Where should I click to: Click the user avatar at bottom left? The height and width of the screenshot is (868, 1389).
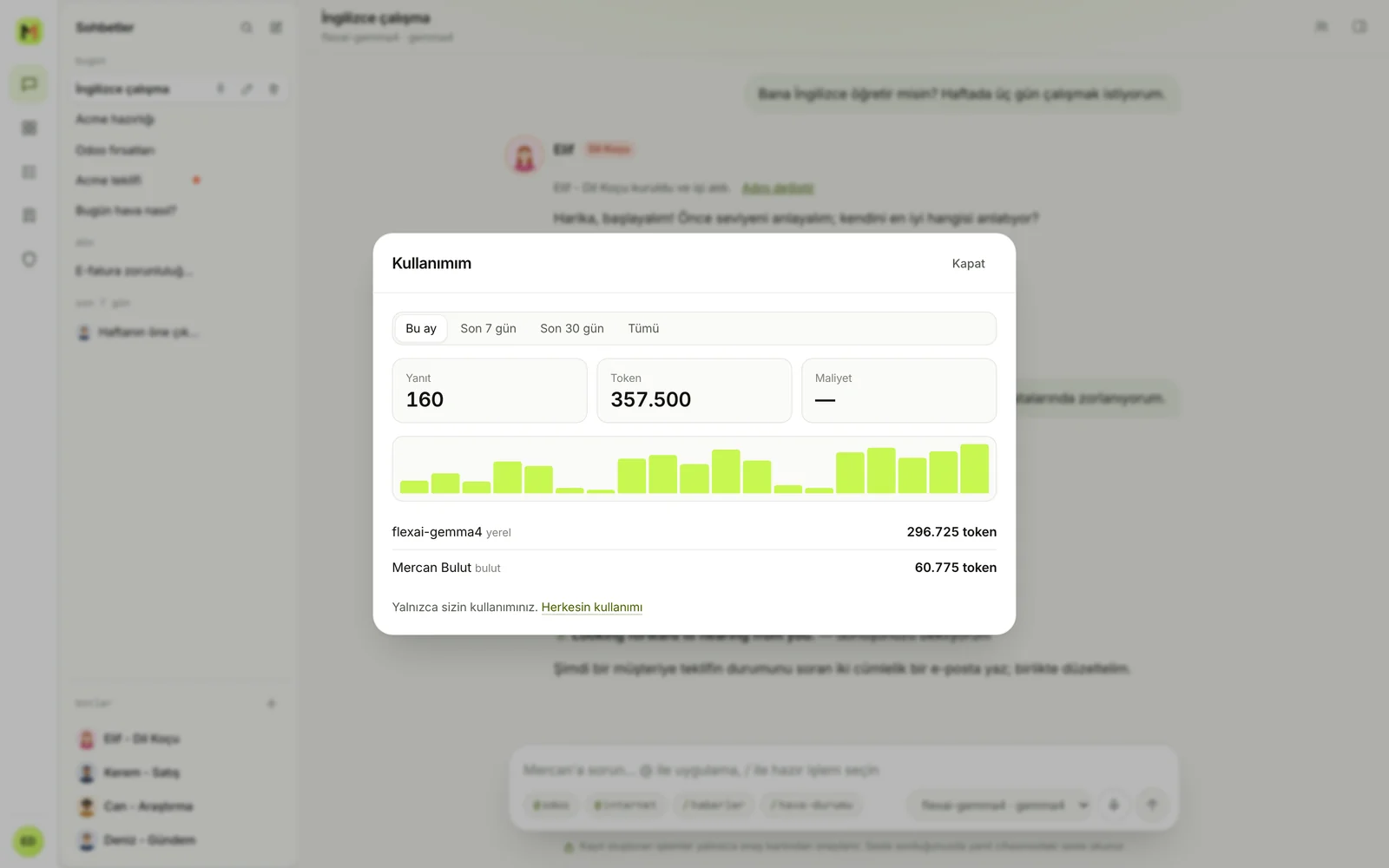coord(29,841)
